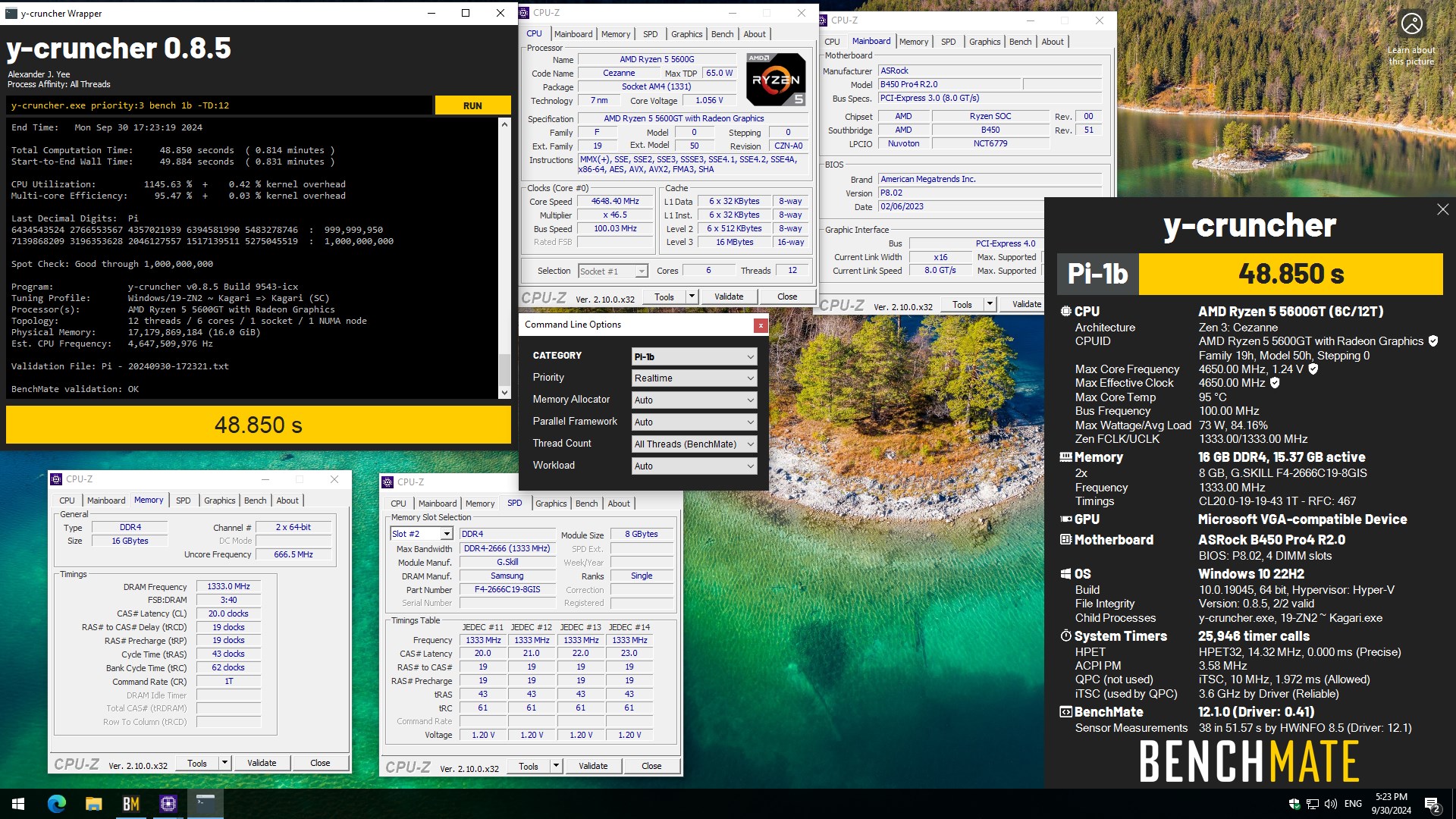Click the Tools button in the CPU-Z Mainboard window
This screenshot has height=819, width=1456.
962,304
